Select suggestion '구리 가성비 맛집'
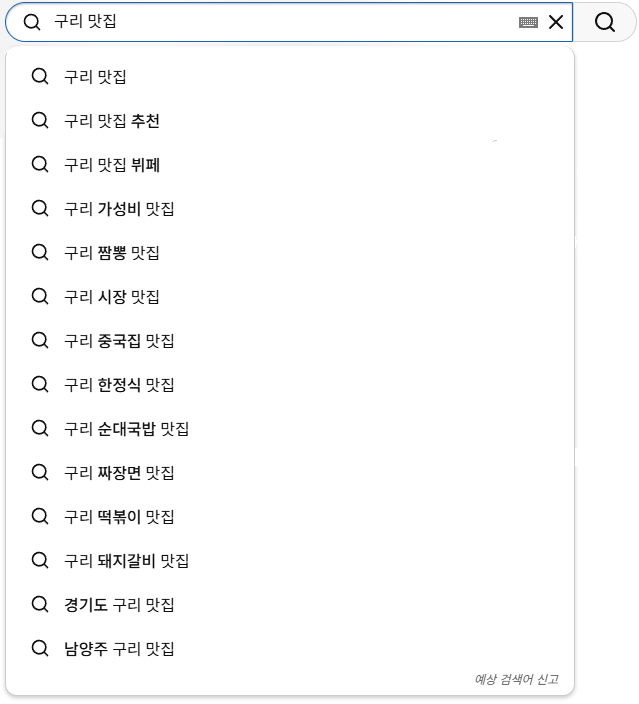The height and width of the screenshot is (704, 639). (x=119, y=209)
